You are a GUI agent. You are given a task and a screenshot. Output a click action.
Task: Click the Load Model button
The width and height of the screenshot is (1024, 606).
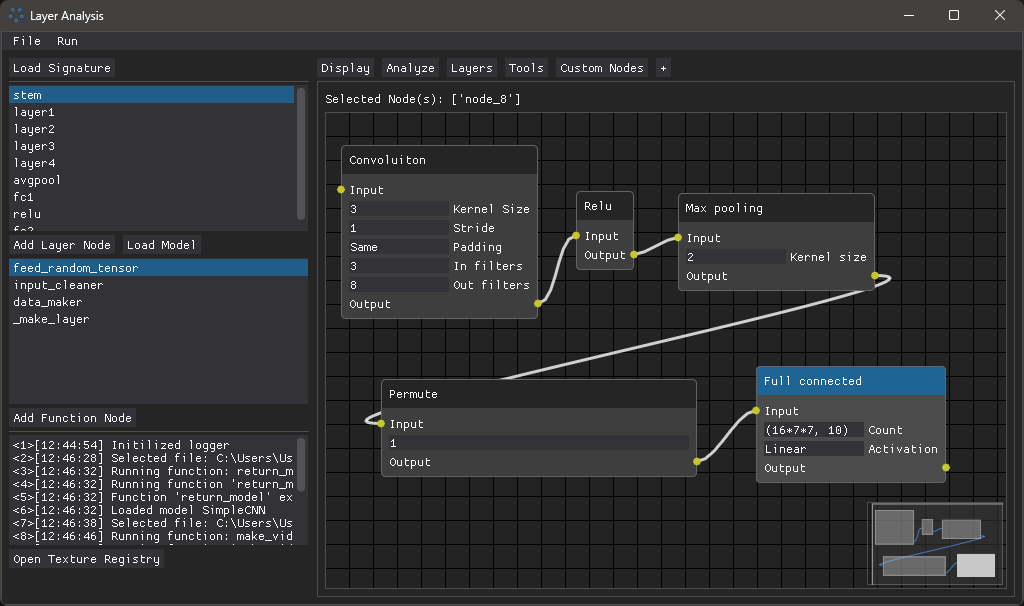pos(160,244)
